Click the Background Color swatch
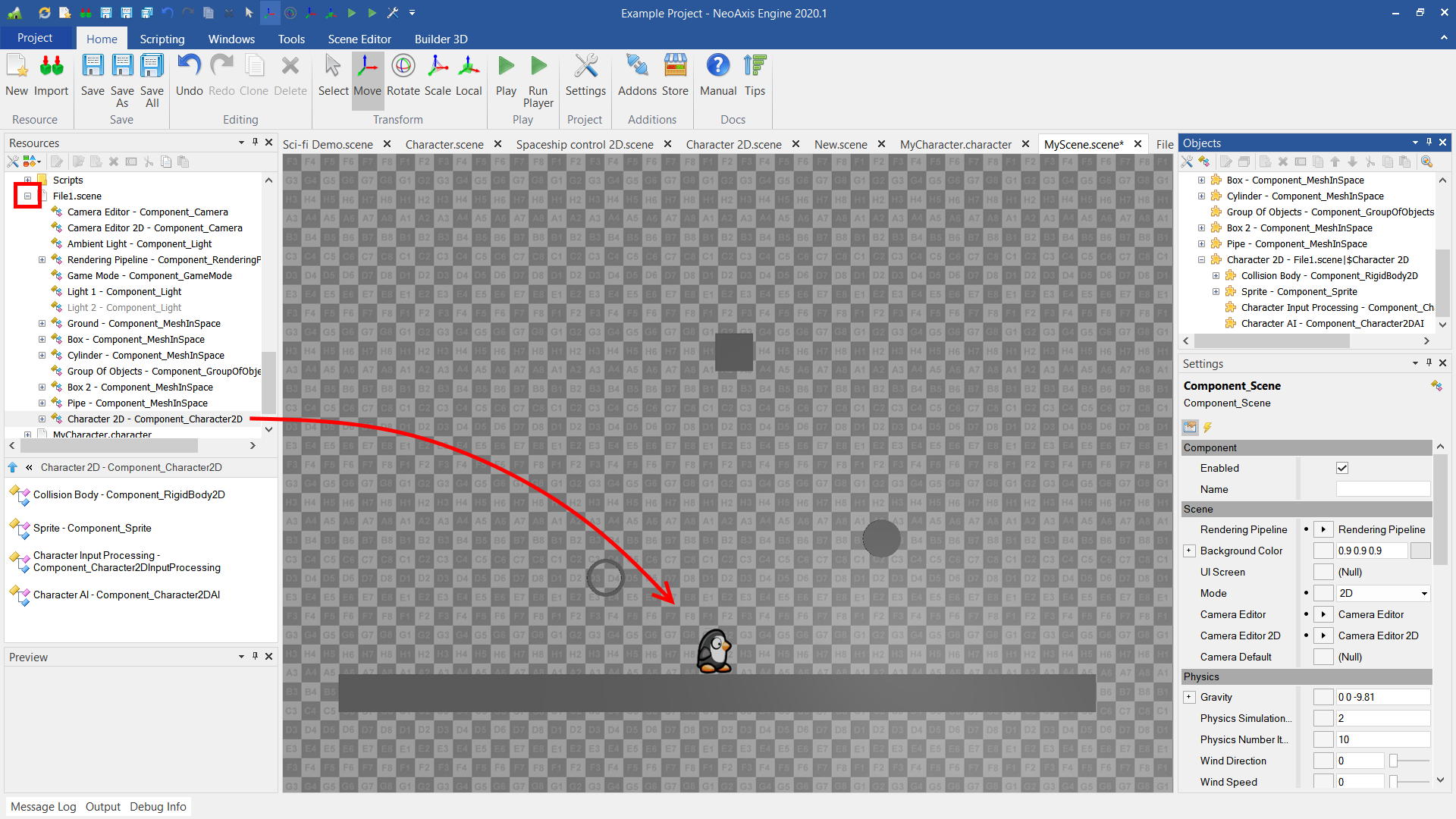 1420,551
